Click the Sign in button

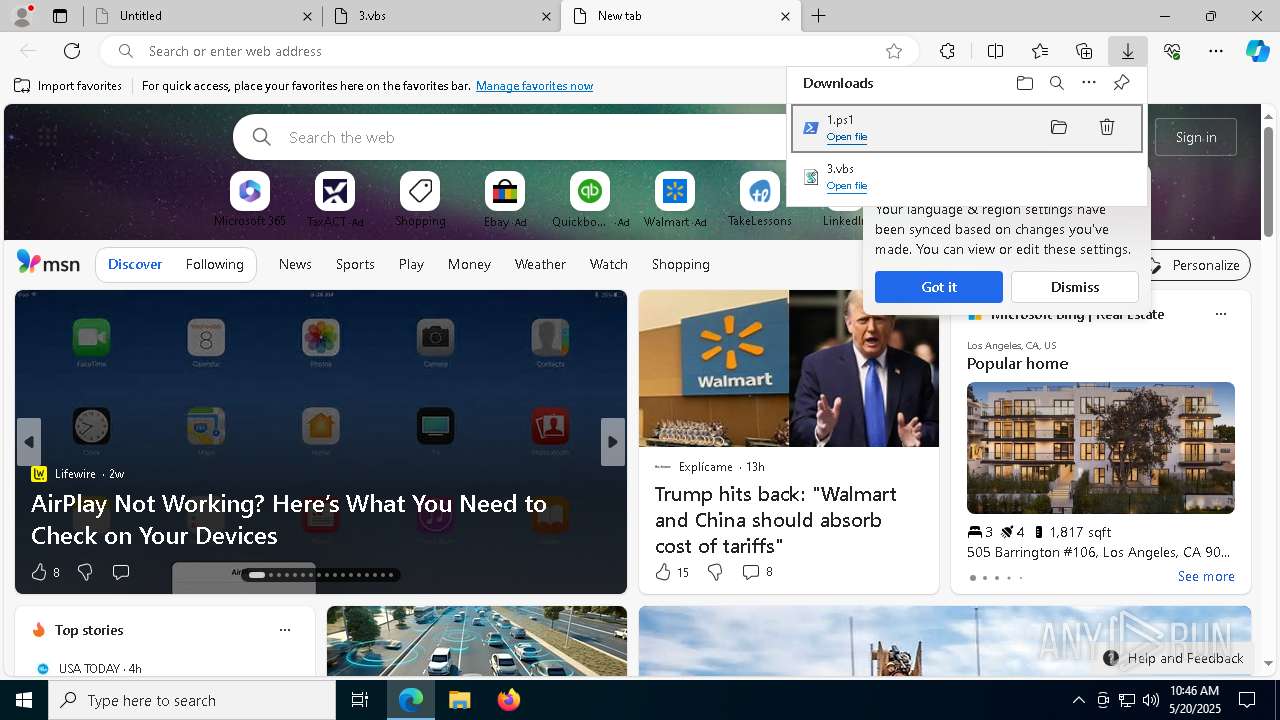coord(1196,137)
